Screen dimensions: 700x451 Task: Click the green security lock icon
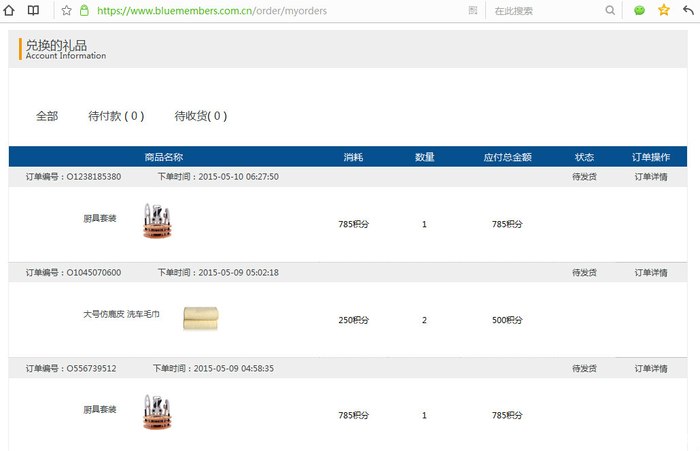84,10
